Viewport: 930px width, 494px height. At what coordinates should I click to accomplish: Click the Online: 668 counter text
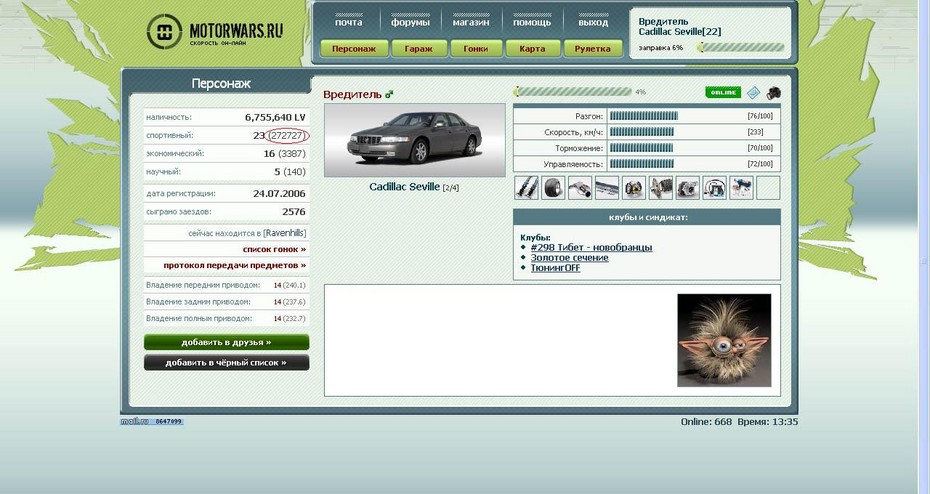pyautogui.click(x=706, y=422)
